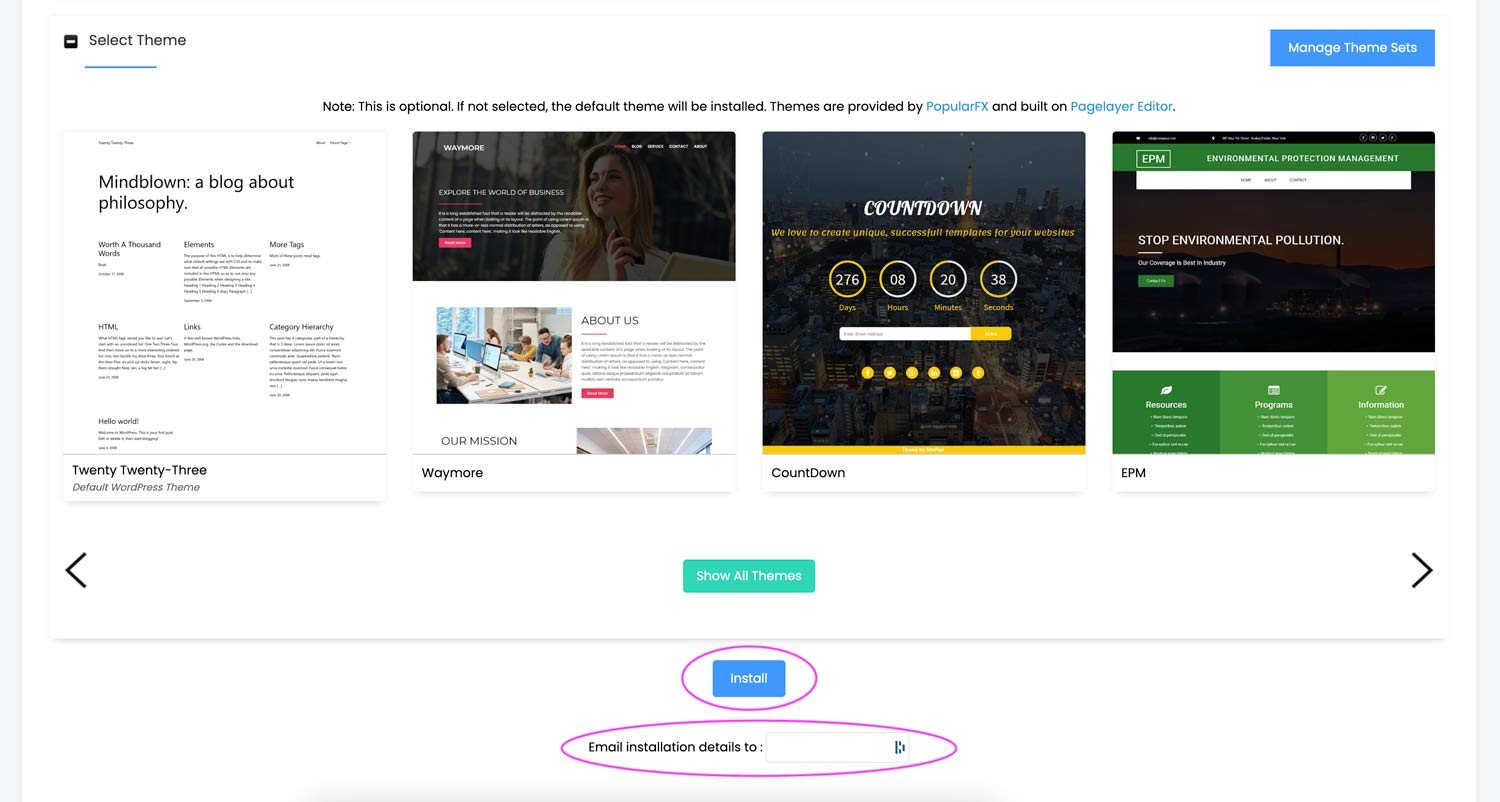
Task: Click the password manager icon in email field
Action: click(x=899, y=747)
